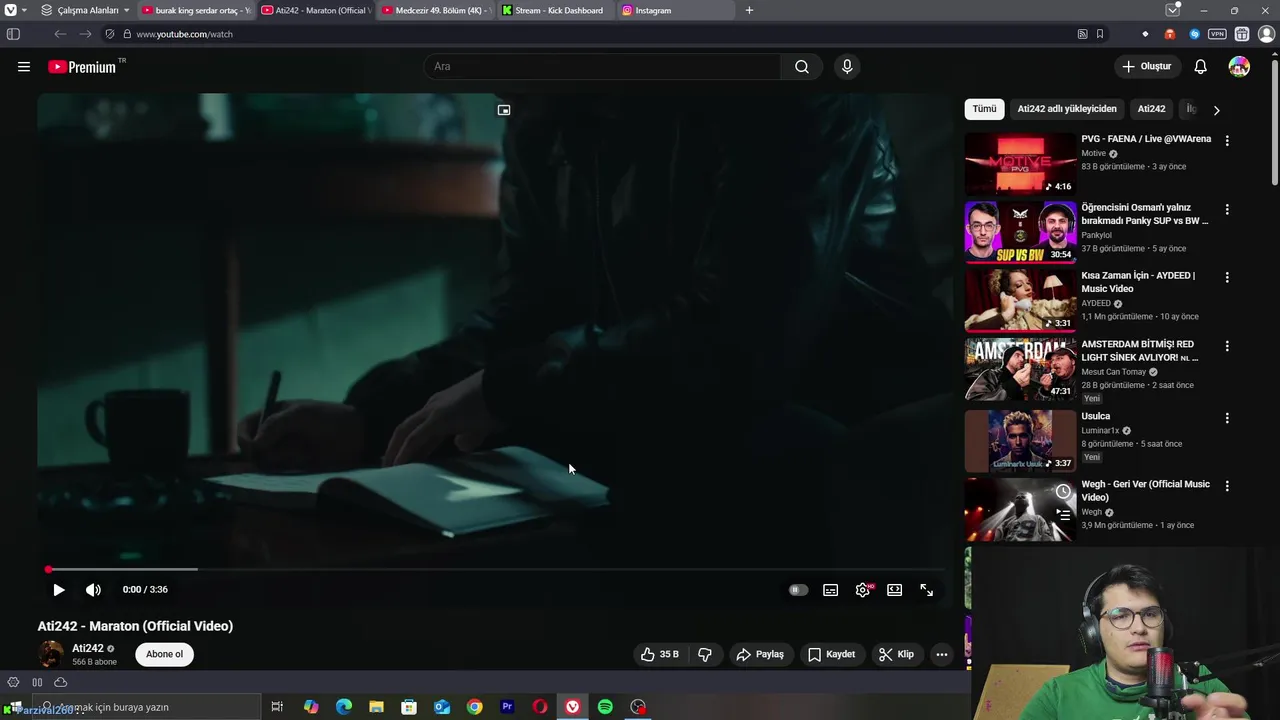The image size is (1280, 720).
Task: Open Chrome from the taskbar
Action: click(x=474, y=707)
